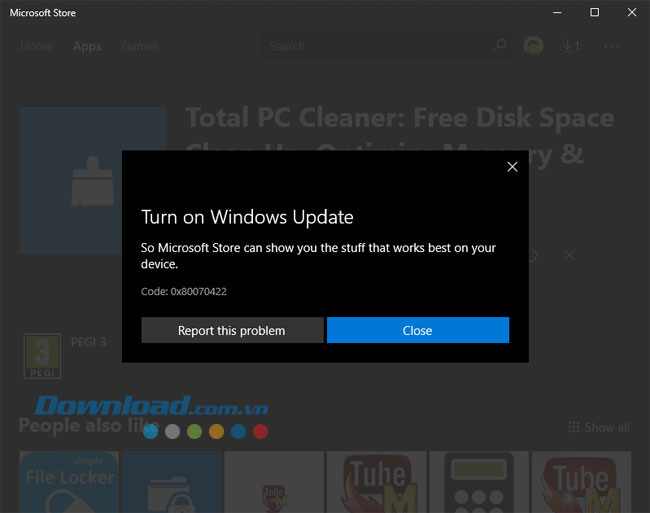Maximize the Microsoft Store window
This screenshot has width=650, height=513.
pos(594,12)
